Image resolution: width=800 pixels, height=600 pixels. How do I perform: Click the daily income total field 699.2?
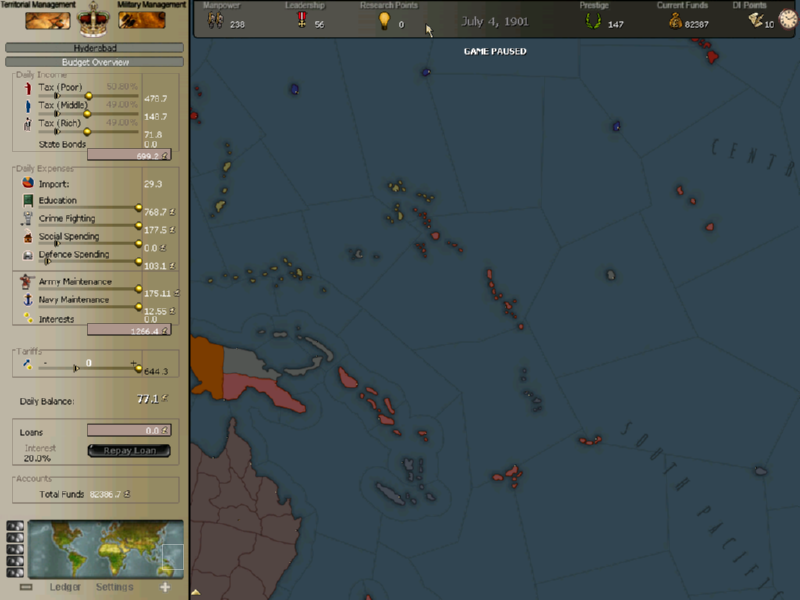click(129, 155)
